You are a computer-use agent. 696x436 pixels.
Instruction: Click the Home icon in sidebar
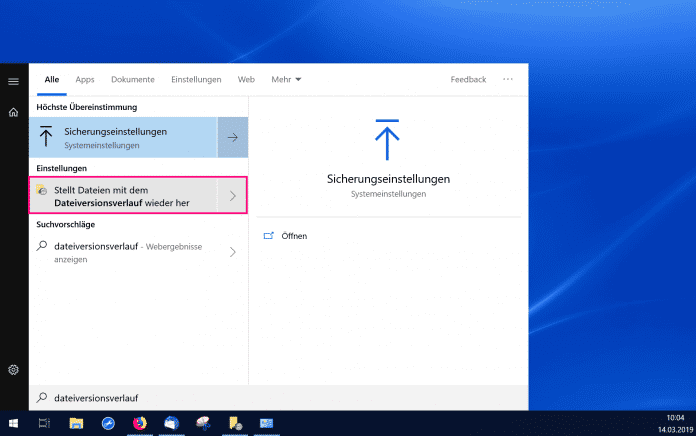coord(13,112)
